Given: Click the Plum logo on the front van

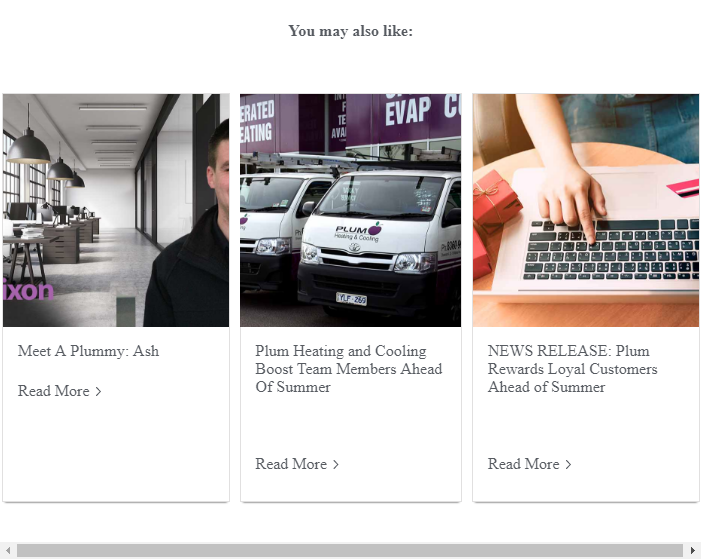Looking at the screenshot, I should click(358, 232).
